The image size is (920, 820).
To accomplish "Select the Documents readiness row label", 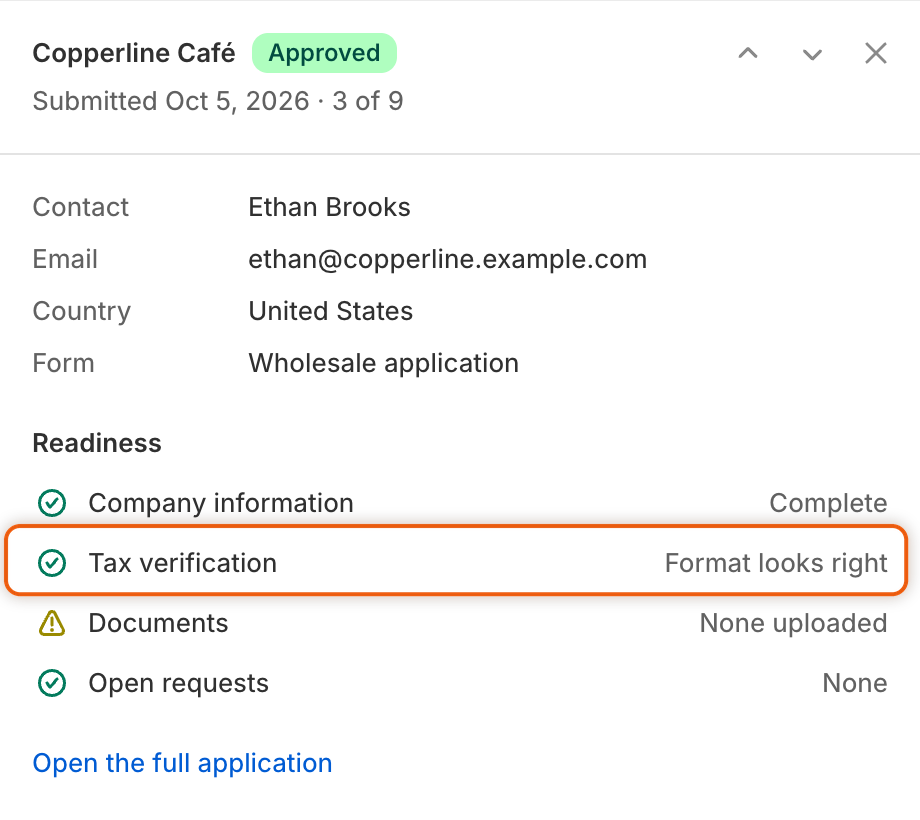I will [158, 623].
